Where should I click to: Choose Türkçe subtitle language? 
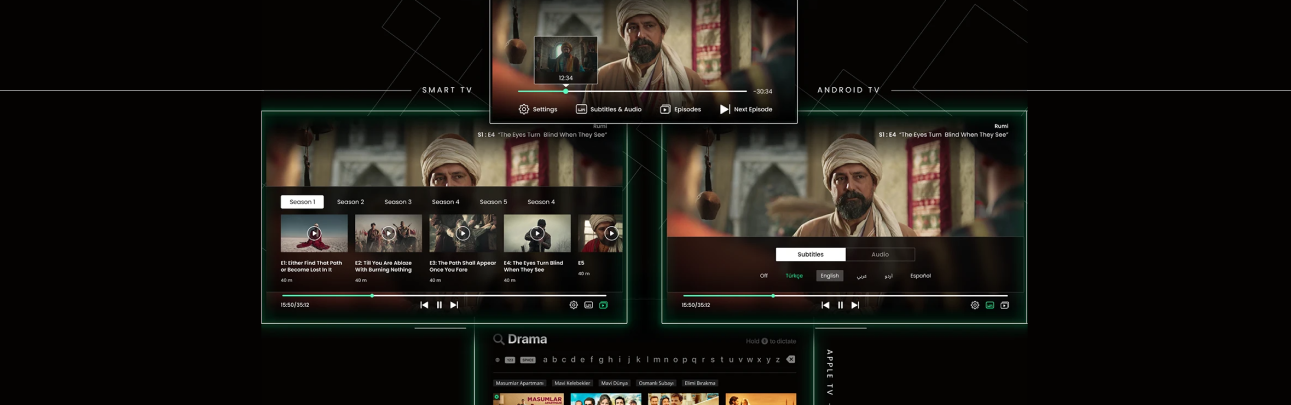point(794,276)
